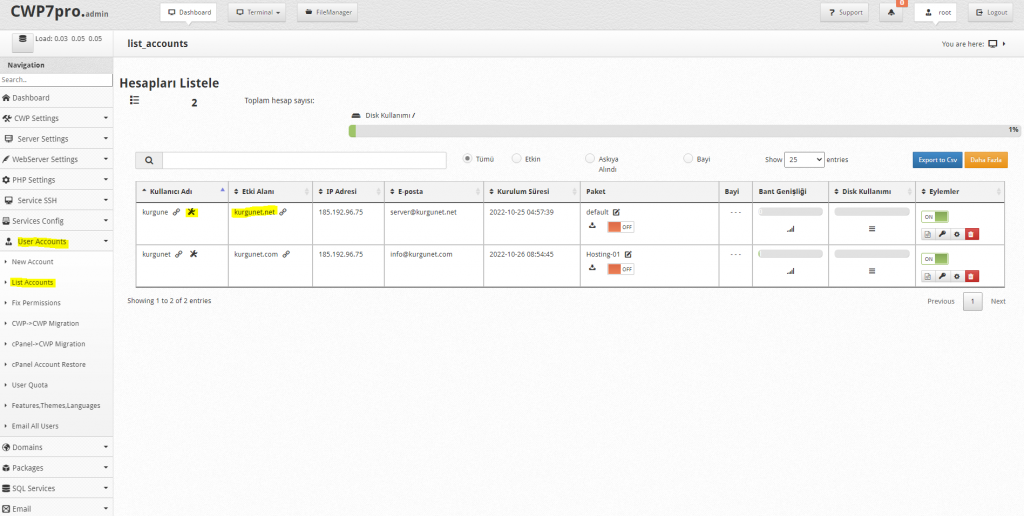The width and height of the screenshot is (1024, 516).
Task: Click the gear icon for the kurgune account
Action: (x=957, y=234)
